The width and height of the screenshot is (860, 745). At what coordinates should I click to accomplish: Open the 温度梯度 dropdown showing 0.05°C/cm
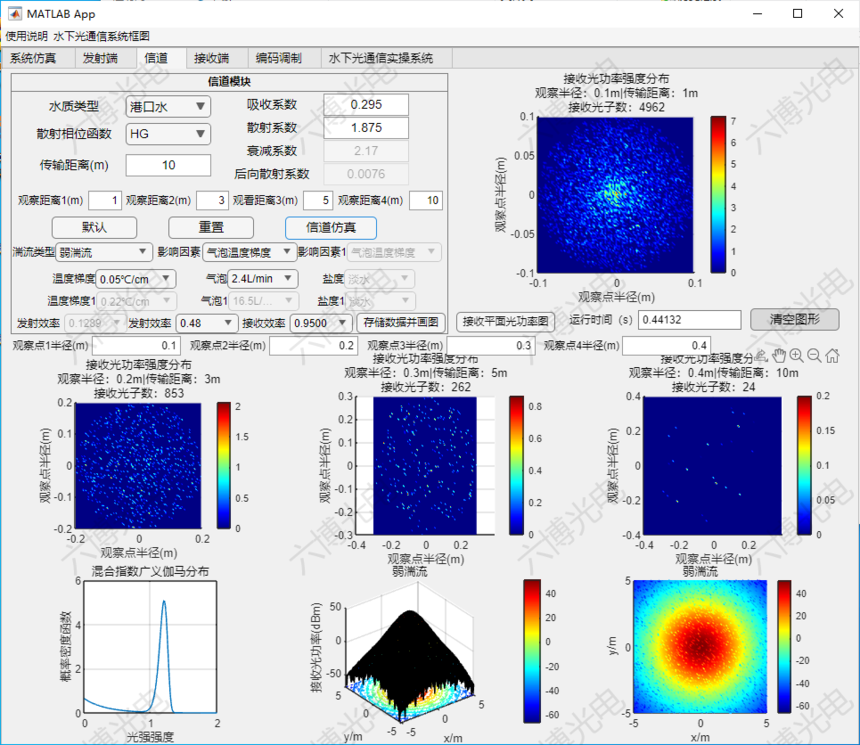pos(135,279)
